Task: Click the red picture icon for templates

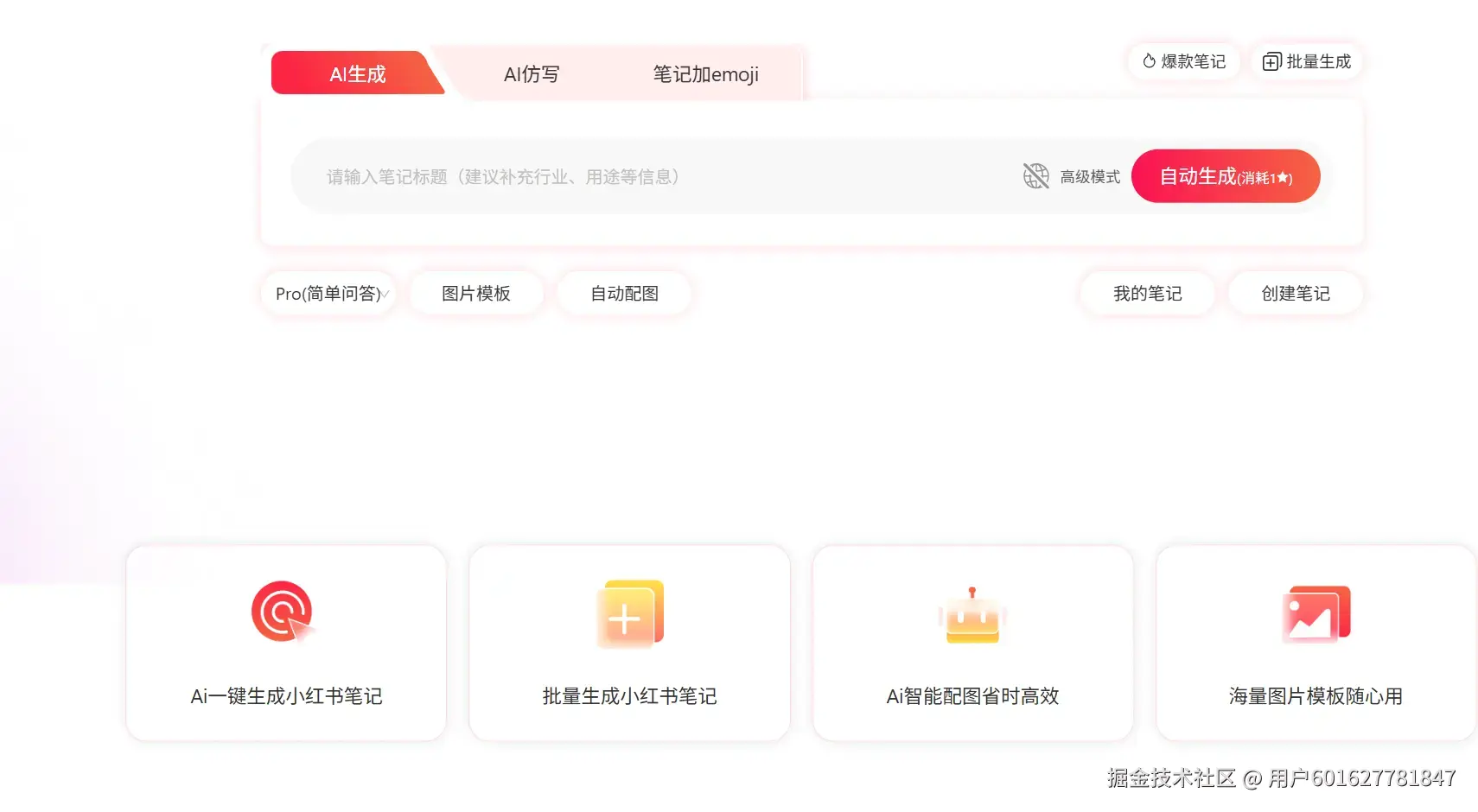Action: tap(1316, 614)
